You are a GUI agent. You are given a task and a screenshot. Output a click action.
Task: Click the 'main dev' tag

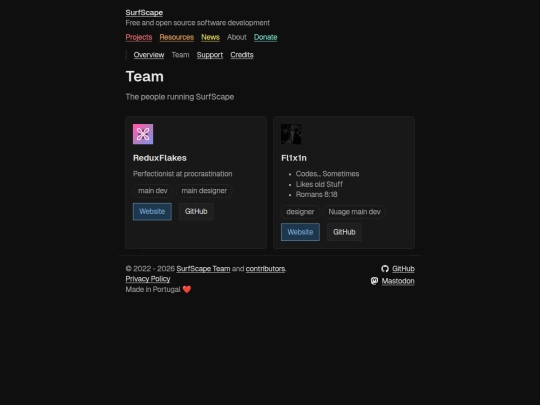click(153, 191)
